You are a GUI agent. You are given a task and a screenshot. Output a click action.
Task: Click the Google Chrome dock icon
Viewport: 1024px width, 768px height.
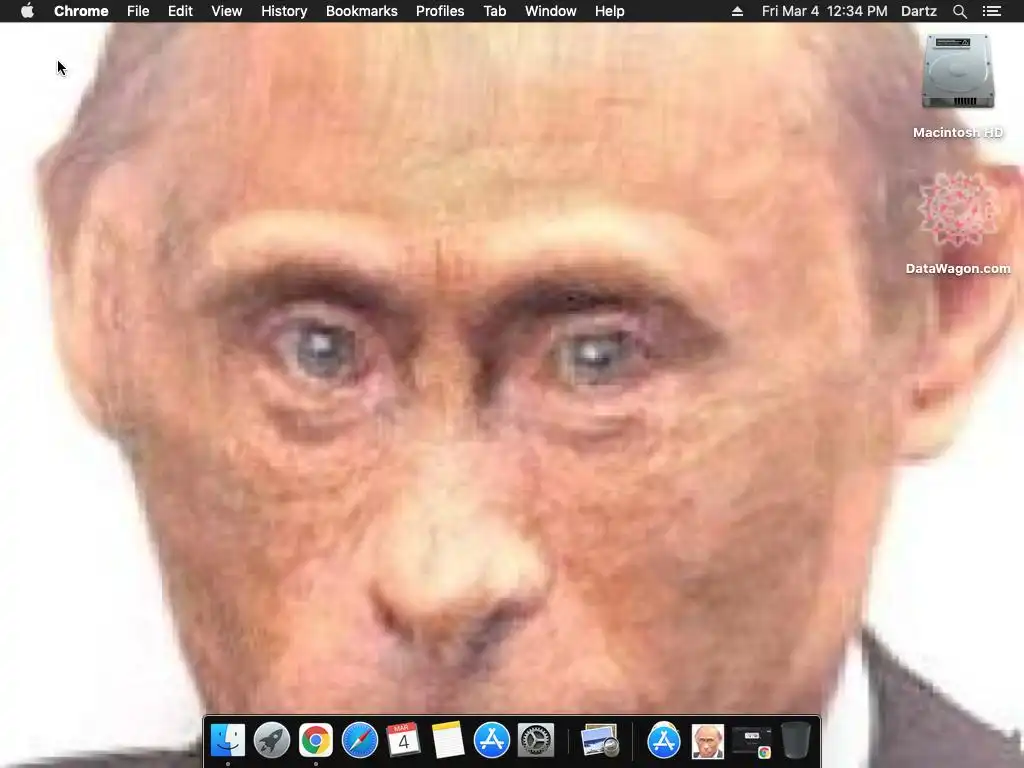click(315, 740)
